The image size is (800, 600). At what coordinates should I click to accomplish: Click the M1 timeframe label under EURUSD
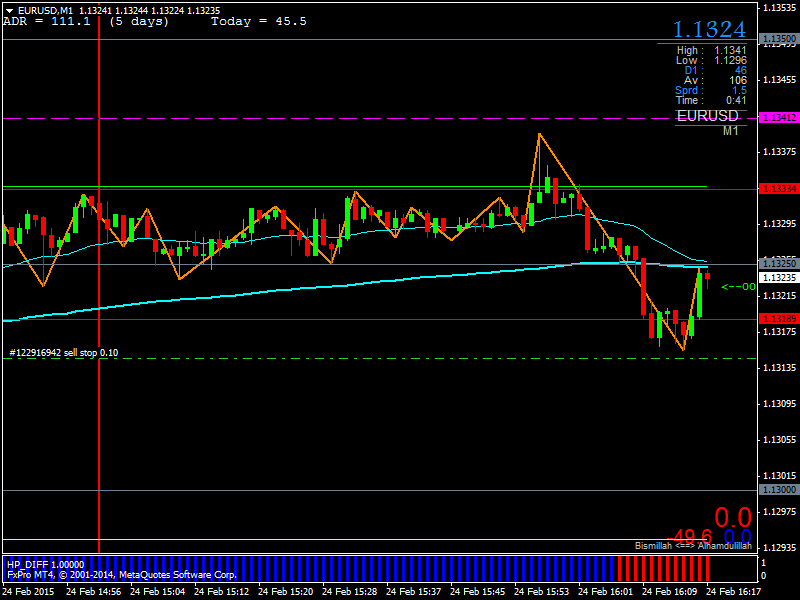[x=731, y=131]
